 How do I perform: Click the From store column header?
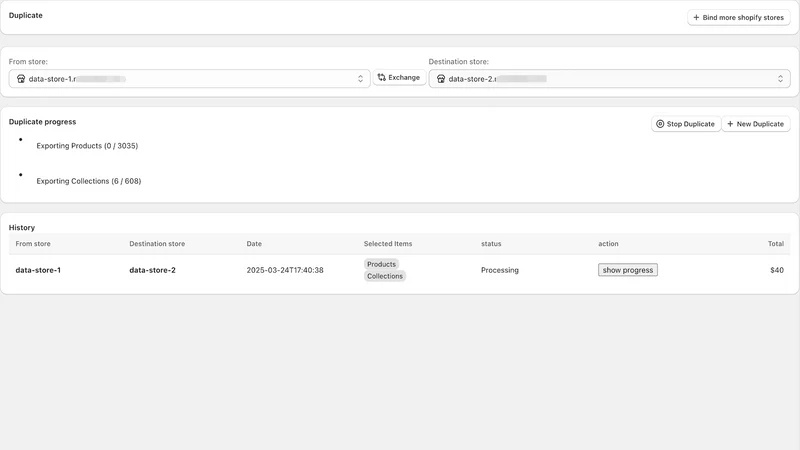[x=33, y=244]
